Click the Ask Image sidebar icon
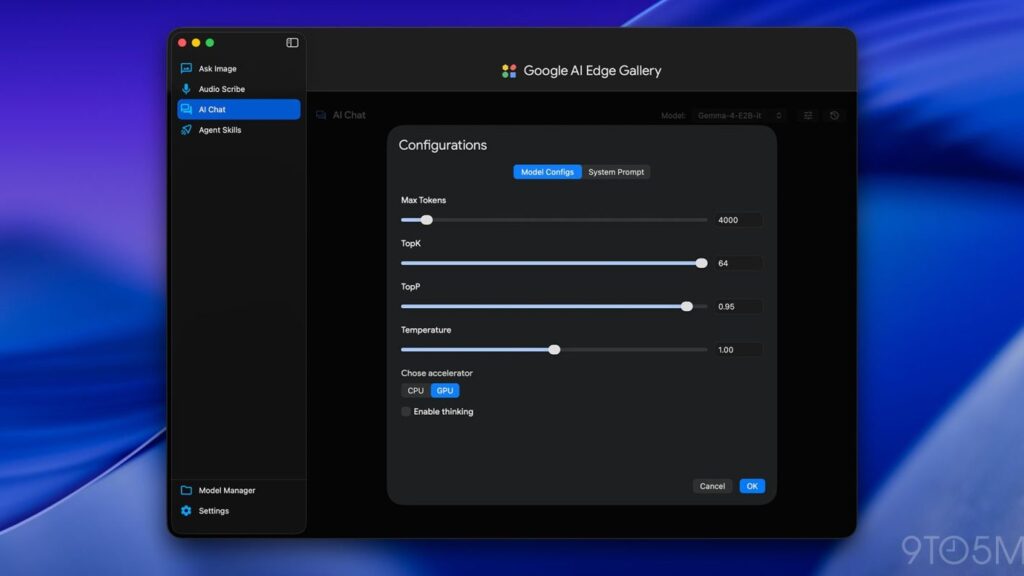Screen dimensions: 1024x576 [x=186, y=68]
